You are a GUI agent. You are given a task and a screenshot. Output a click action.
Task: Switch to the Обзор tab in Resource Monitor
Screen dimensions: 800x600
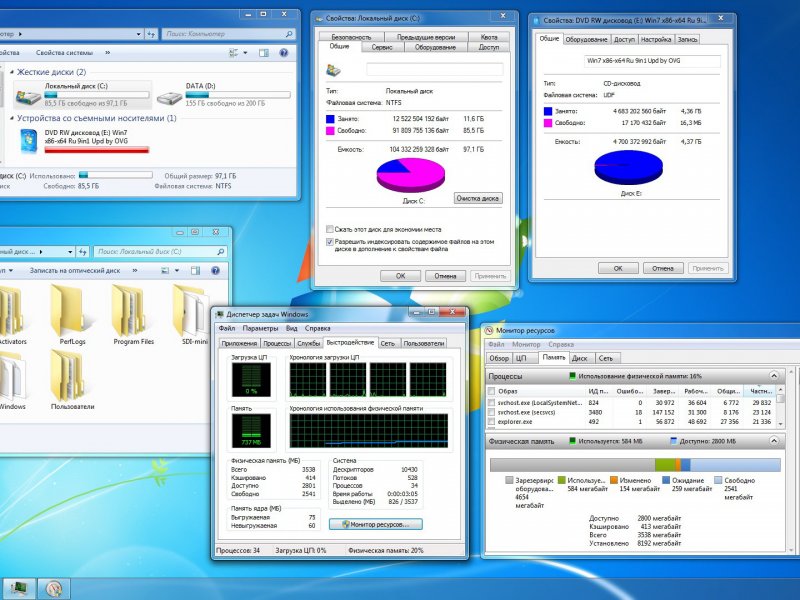[499, 358]
